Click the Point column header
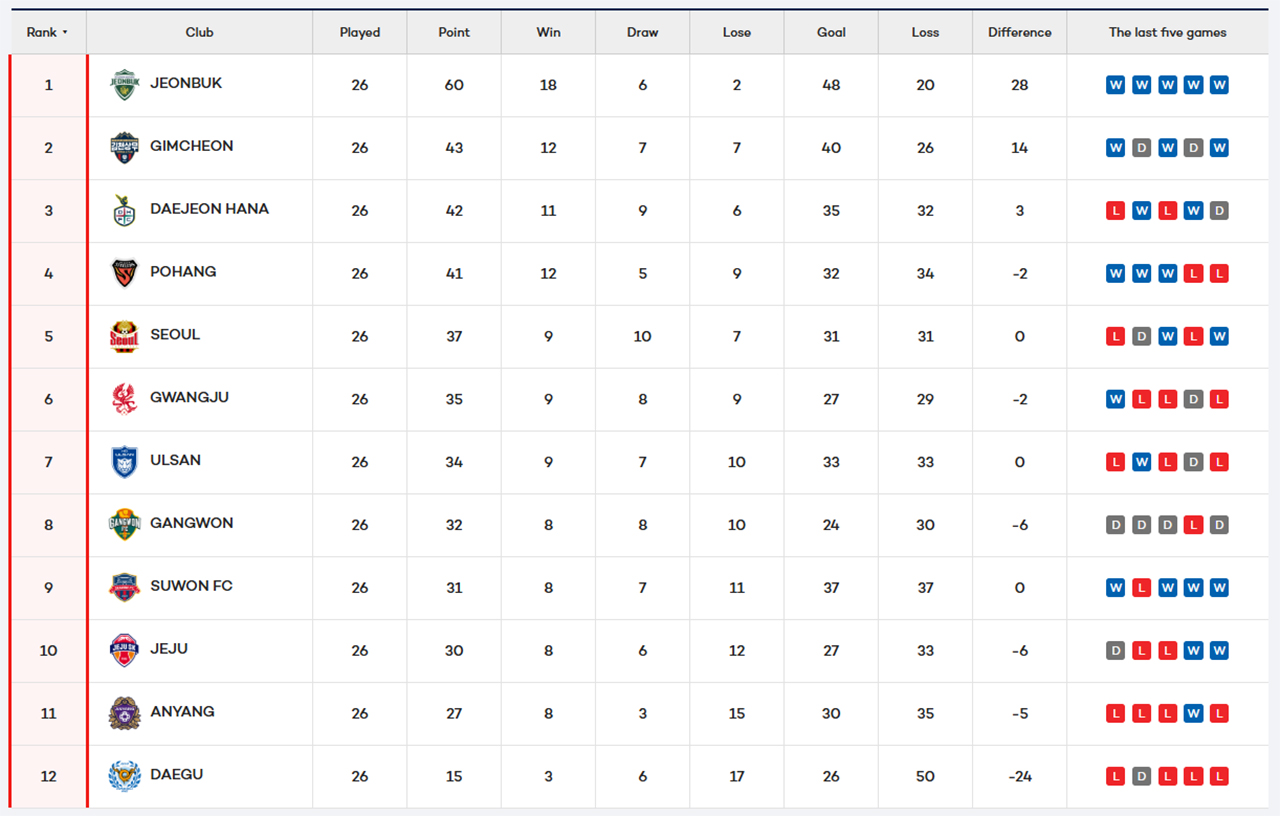 point(454,32)
